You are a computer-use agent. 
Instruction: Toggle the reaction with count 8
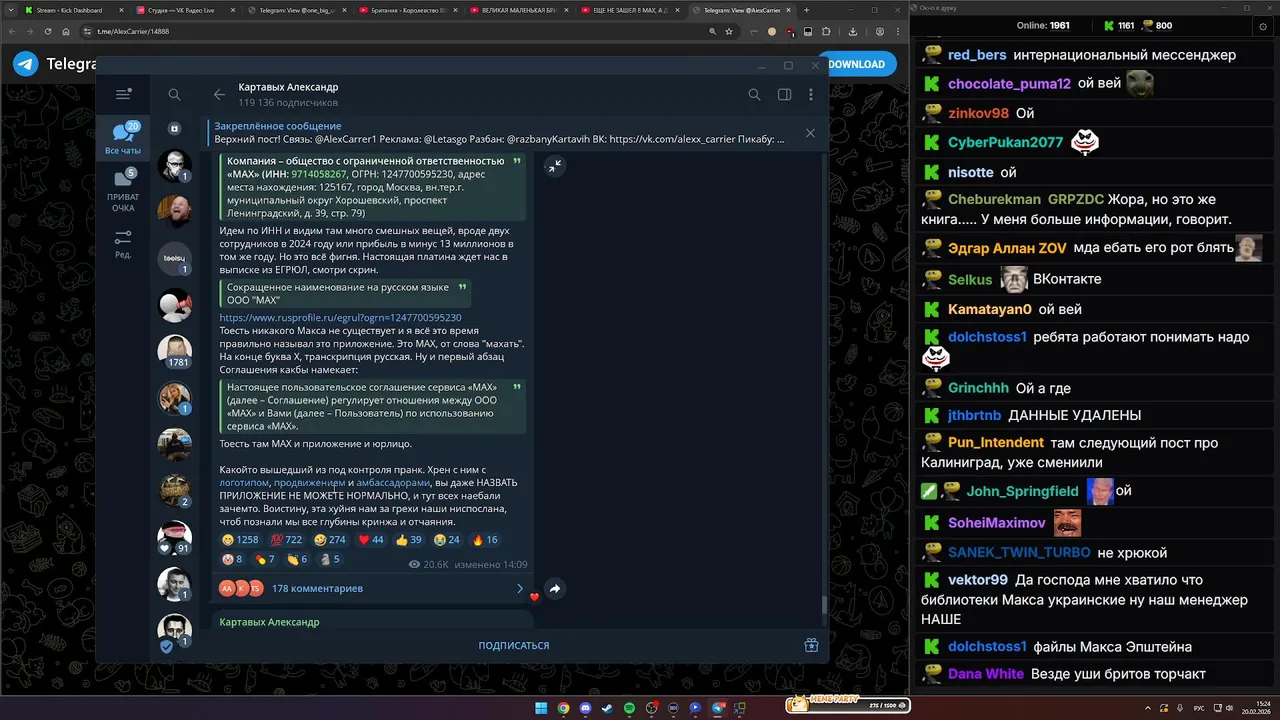coord(233,559)
